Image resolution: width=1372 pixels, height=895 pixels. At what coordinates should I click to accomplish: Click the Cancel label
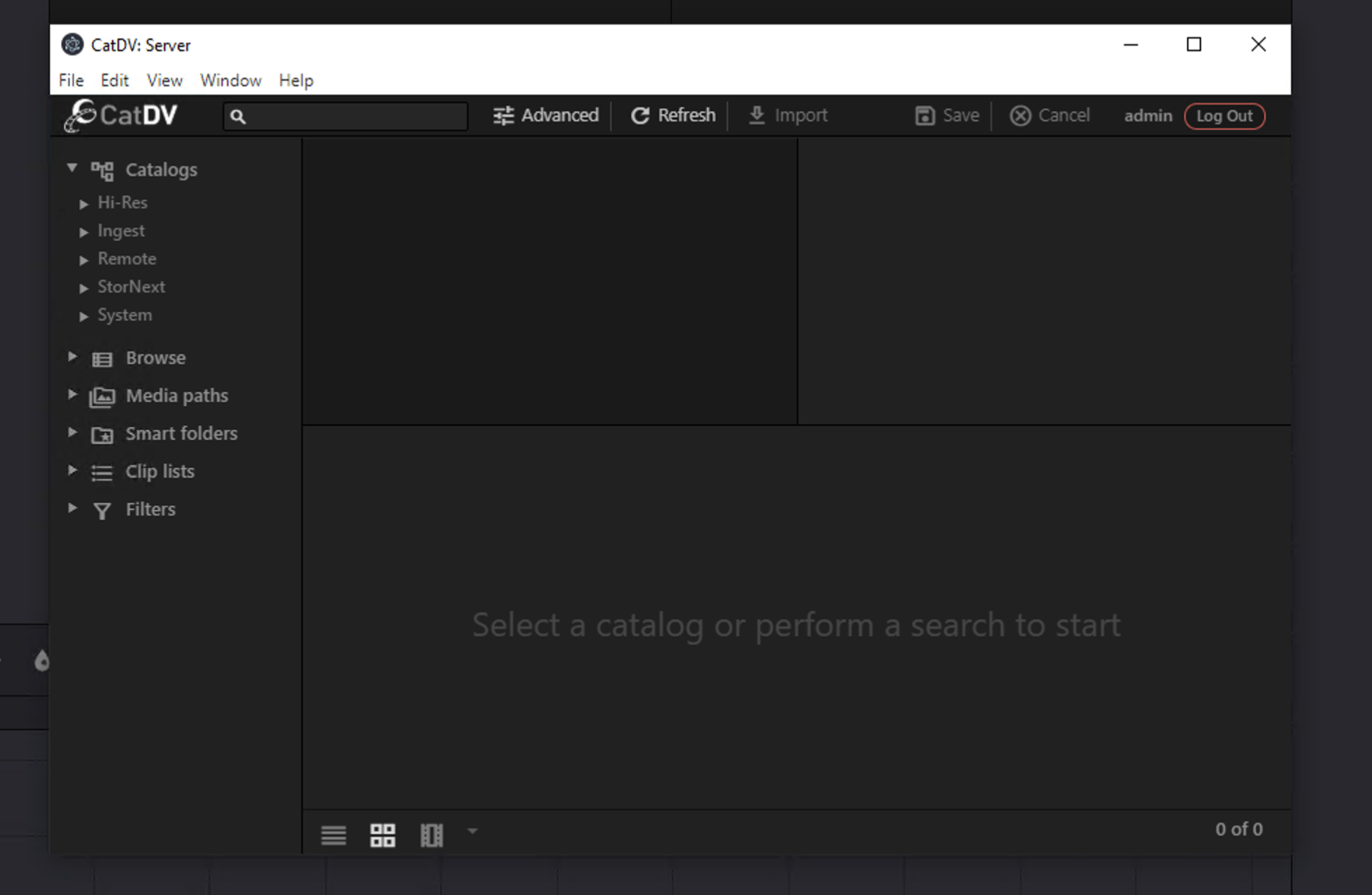(1064, 115)
